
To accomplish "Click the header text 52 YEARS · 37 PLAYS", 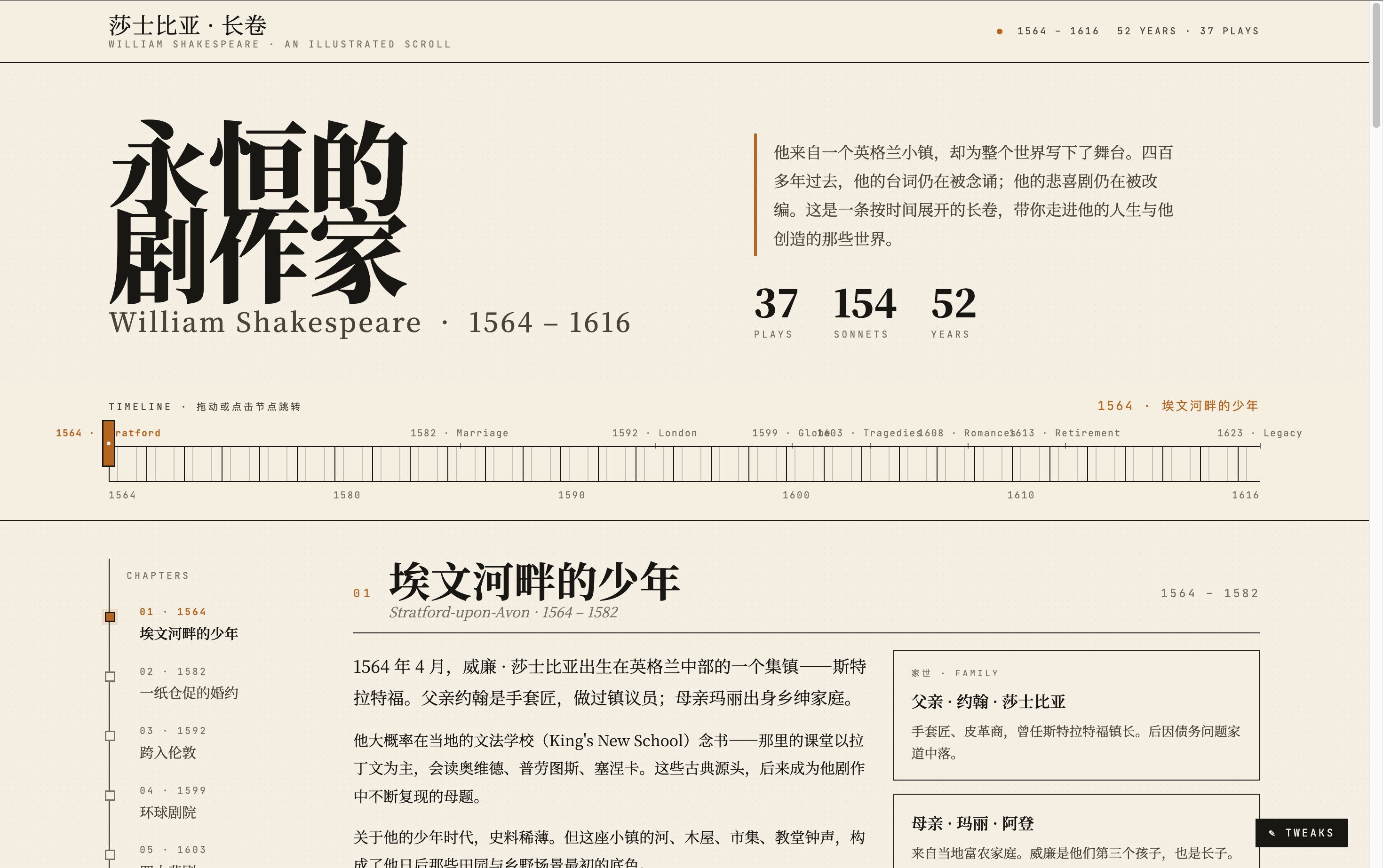I will point(1188,31).
